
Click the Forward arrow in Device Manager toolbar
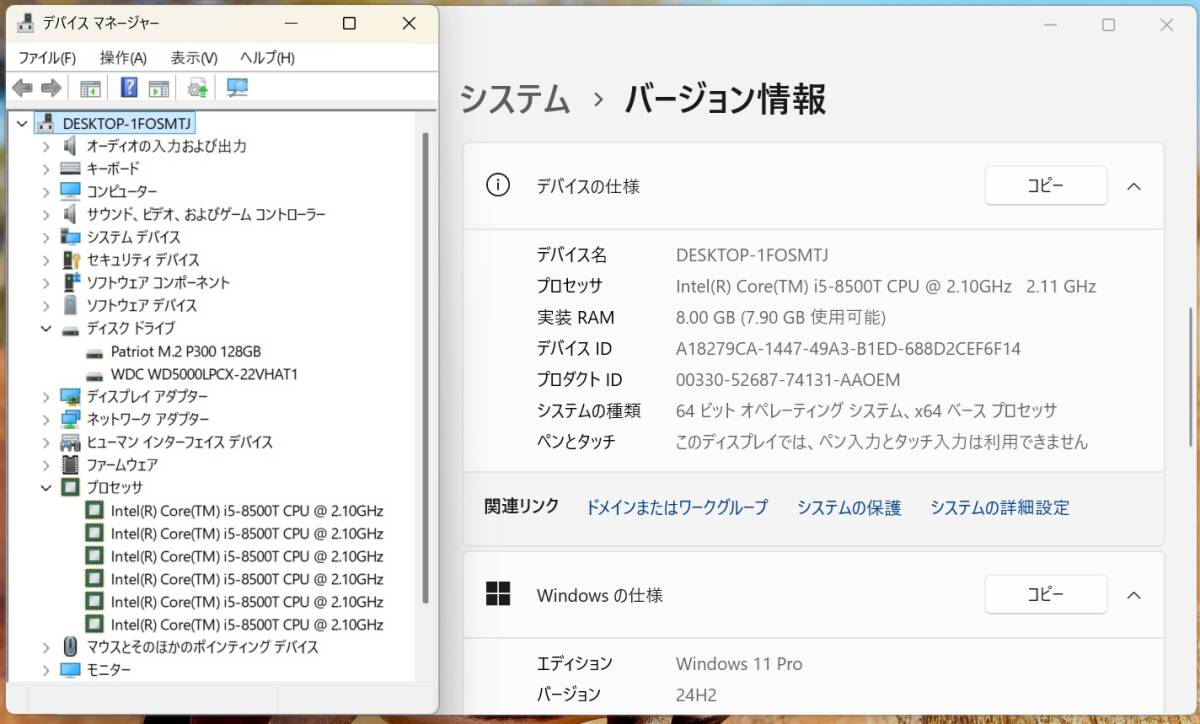(x=51, y=88)
